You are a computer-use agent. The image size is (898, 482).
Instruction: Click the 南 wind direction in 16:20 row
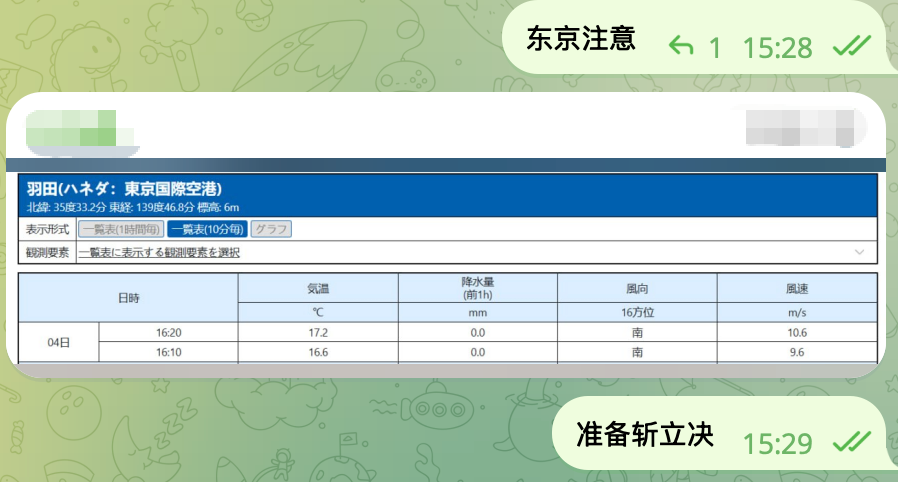[x=637, y=333]
